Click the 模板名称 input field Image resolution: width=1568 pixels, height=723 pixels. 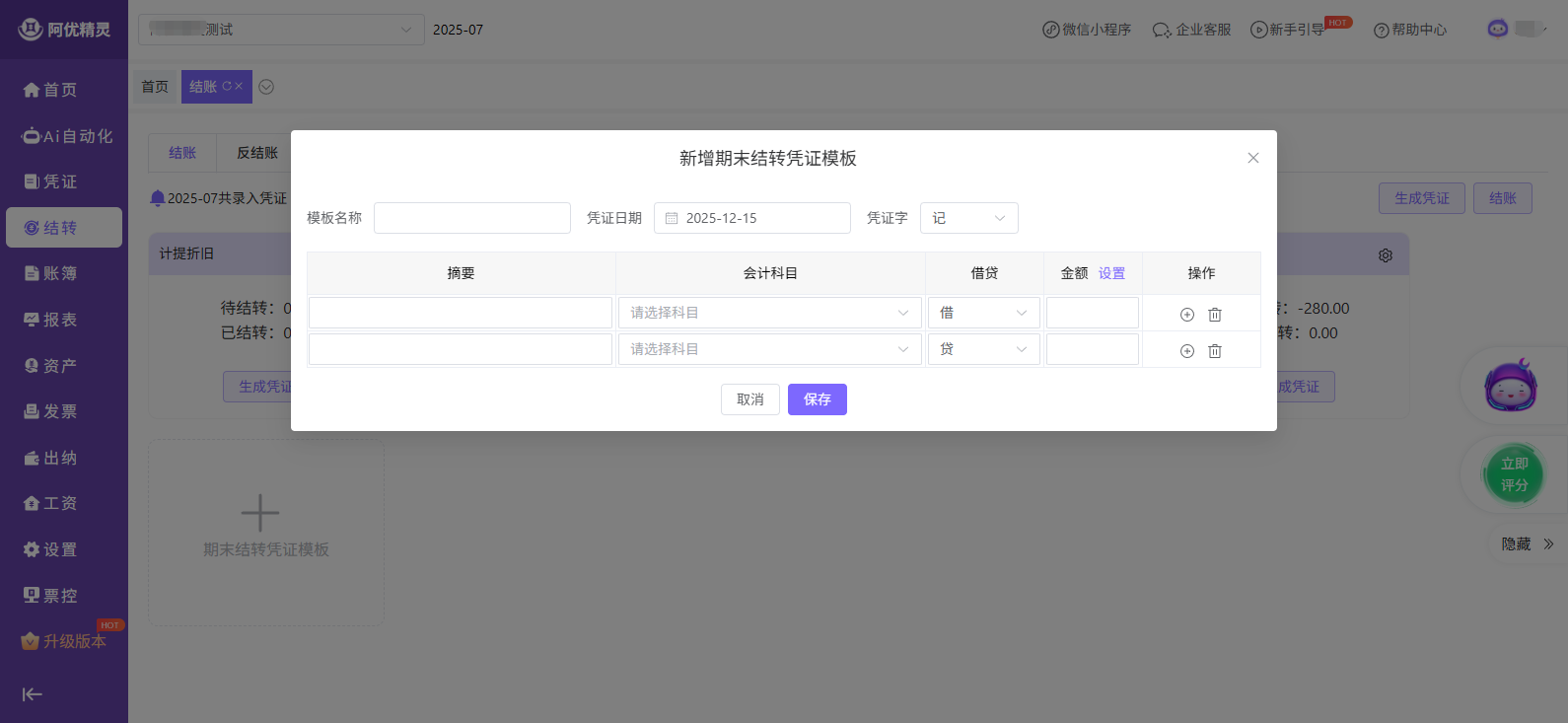click(472, 218)
